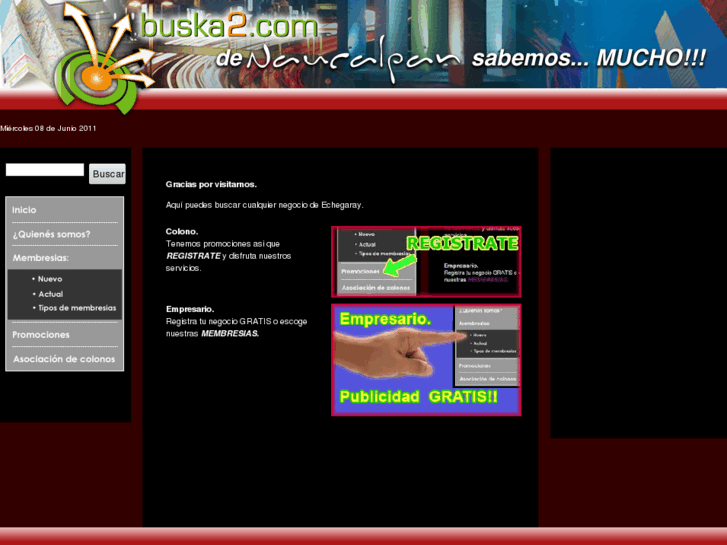Click the REGISTRATE text in Colono paragraph
This screenshot has height=545, width=727.
coord(193,256)
